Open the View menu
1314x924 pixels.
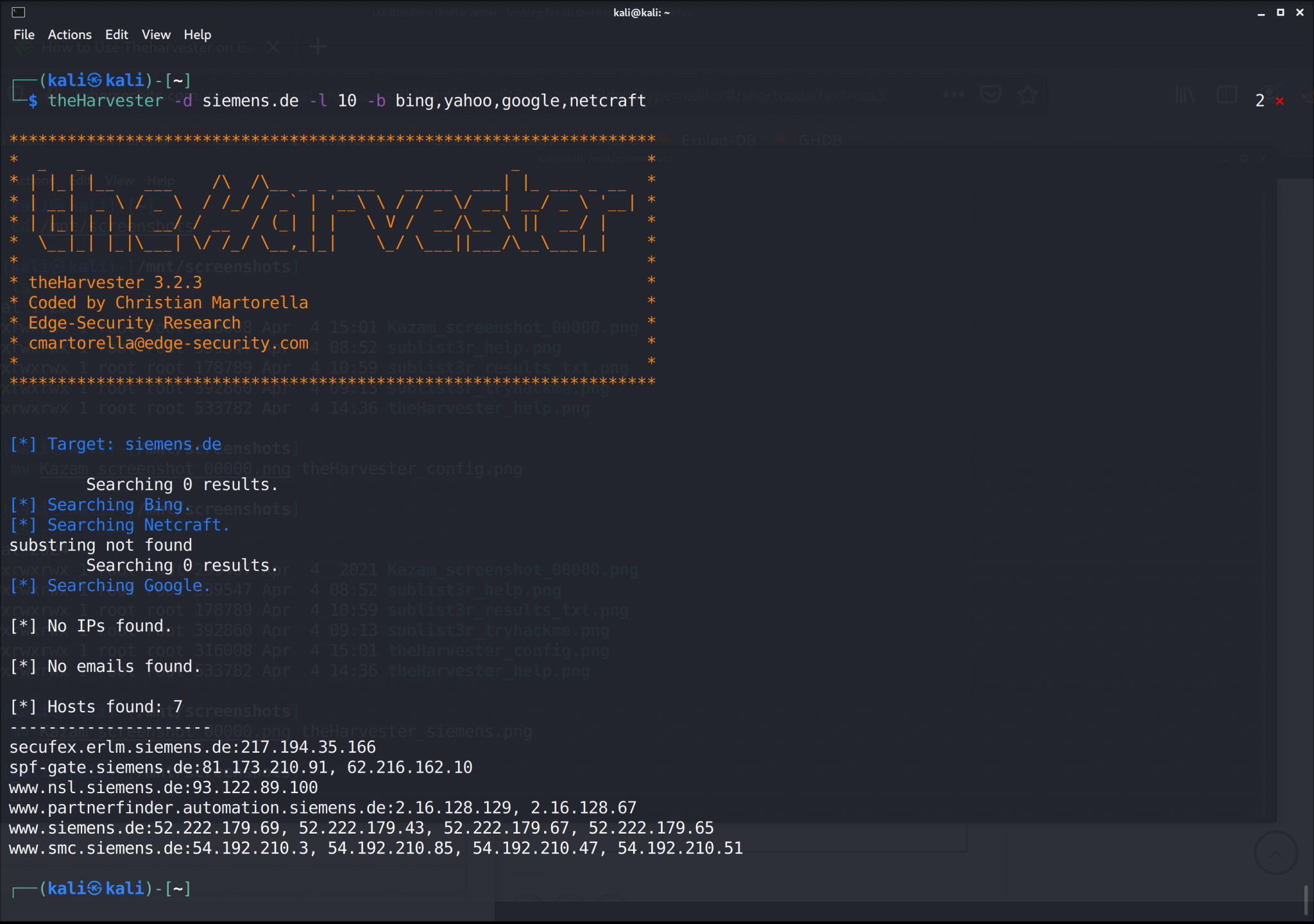(x=156, y=35)
